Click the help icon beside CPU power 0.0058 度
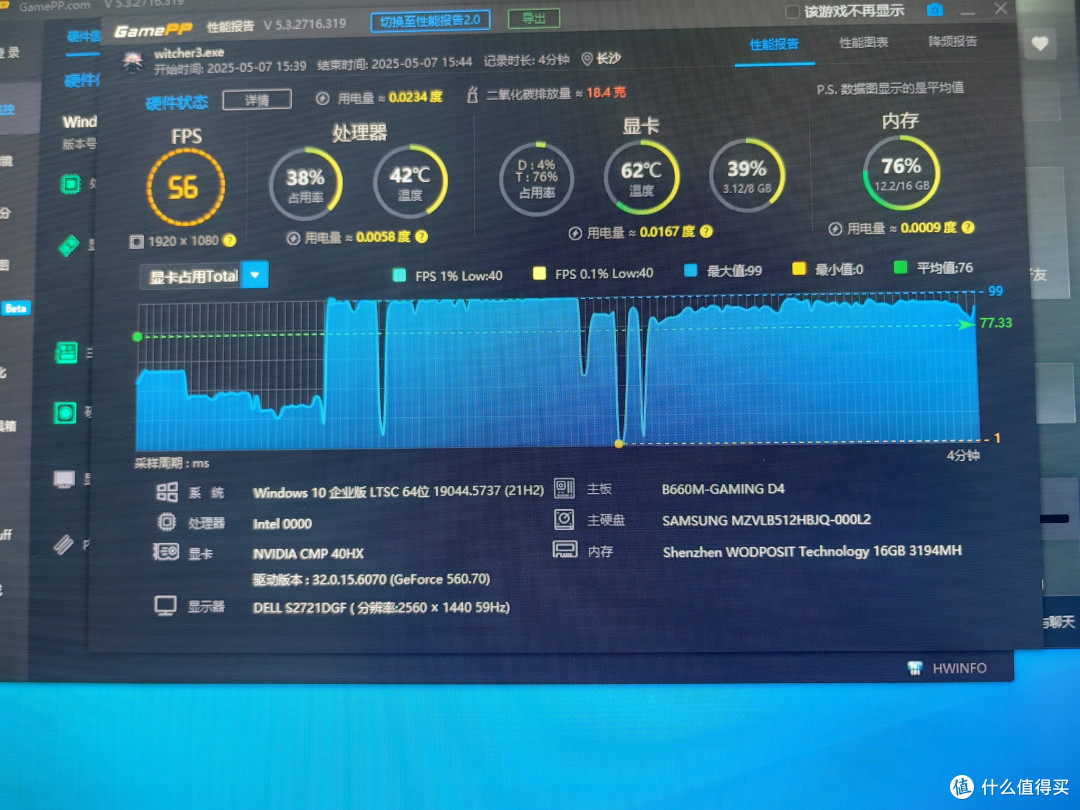 click(x=422, y=236)
